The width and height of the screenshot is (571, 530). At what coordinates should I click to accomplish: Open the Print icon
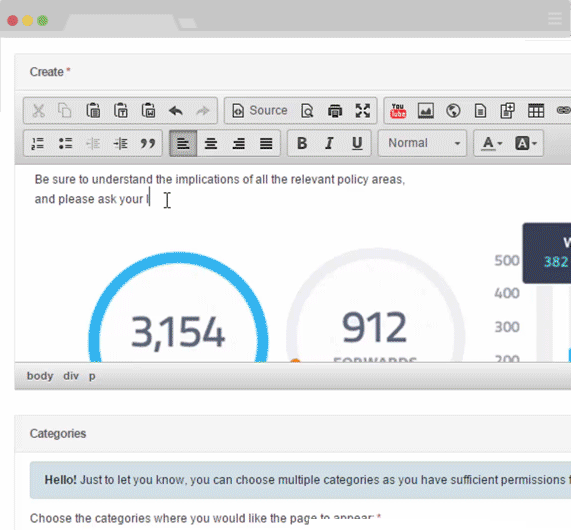tap(335, 111)
